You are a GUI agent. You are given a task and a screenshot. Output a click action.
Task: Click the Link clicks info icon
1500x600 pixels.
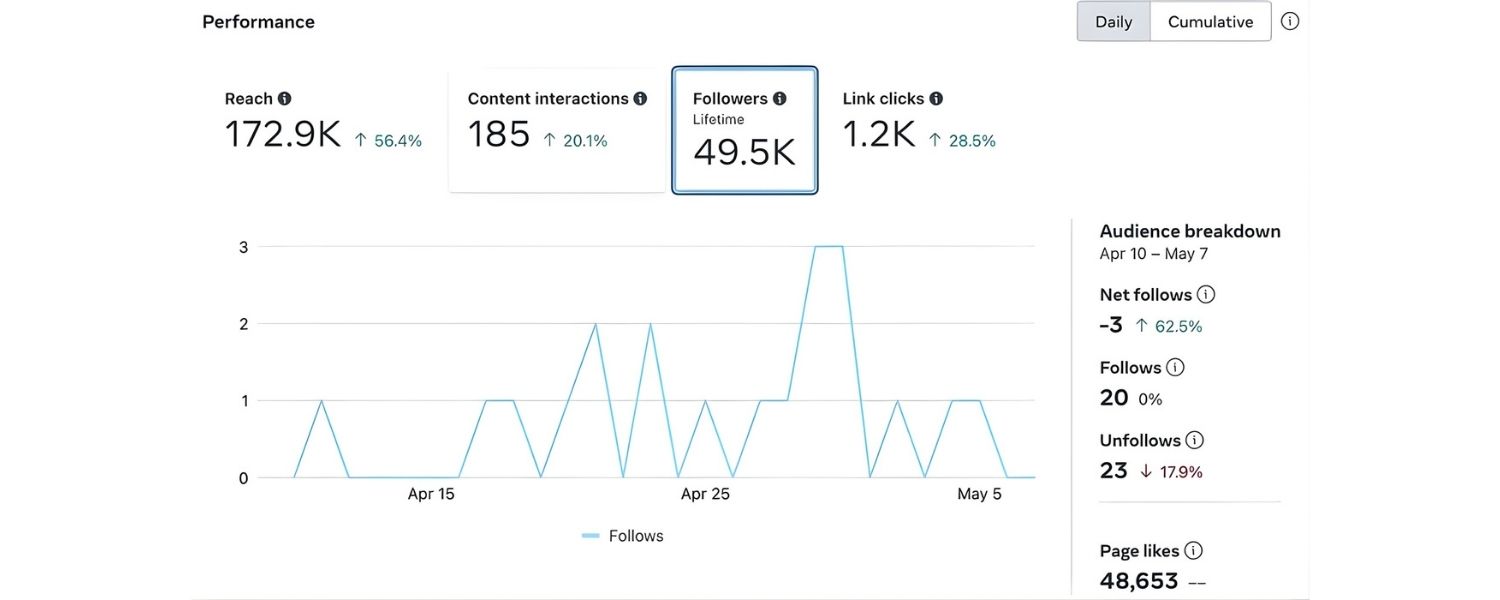(x=936, y=98)
